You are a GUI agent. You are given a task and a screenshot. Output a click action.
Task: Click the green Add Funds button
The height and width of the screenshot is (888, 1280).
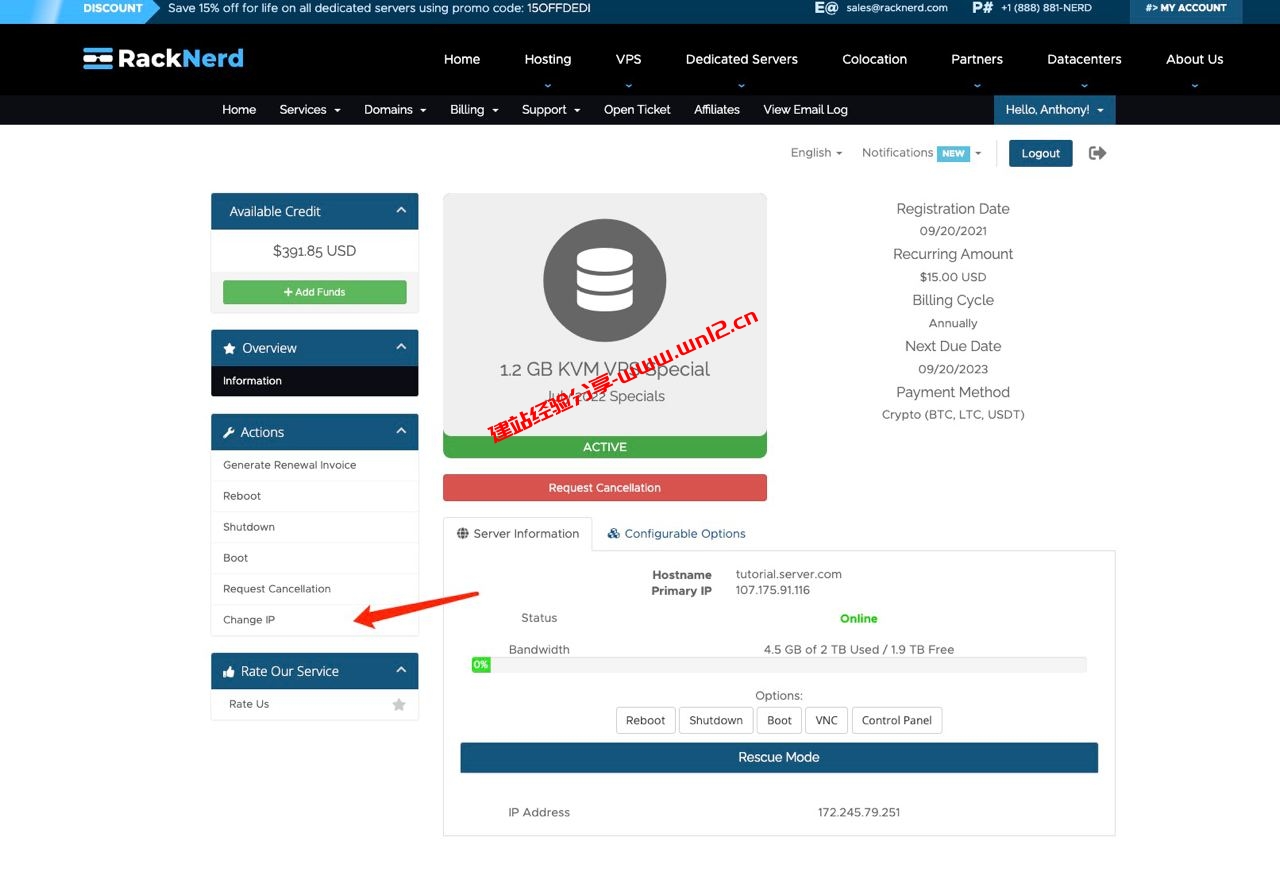point(314,292)
